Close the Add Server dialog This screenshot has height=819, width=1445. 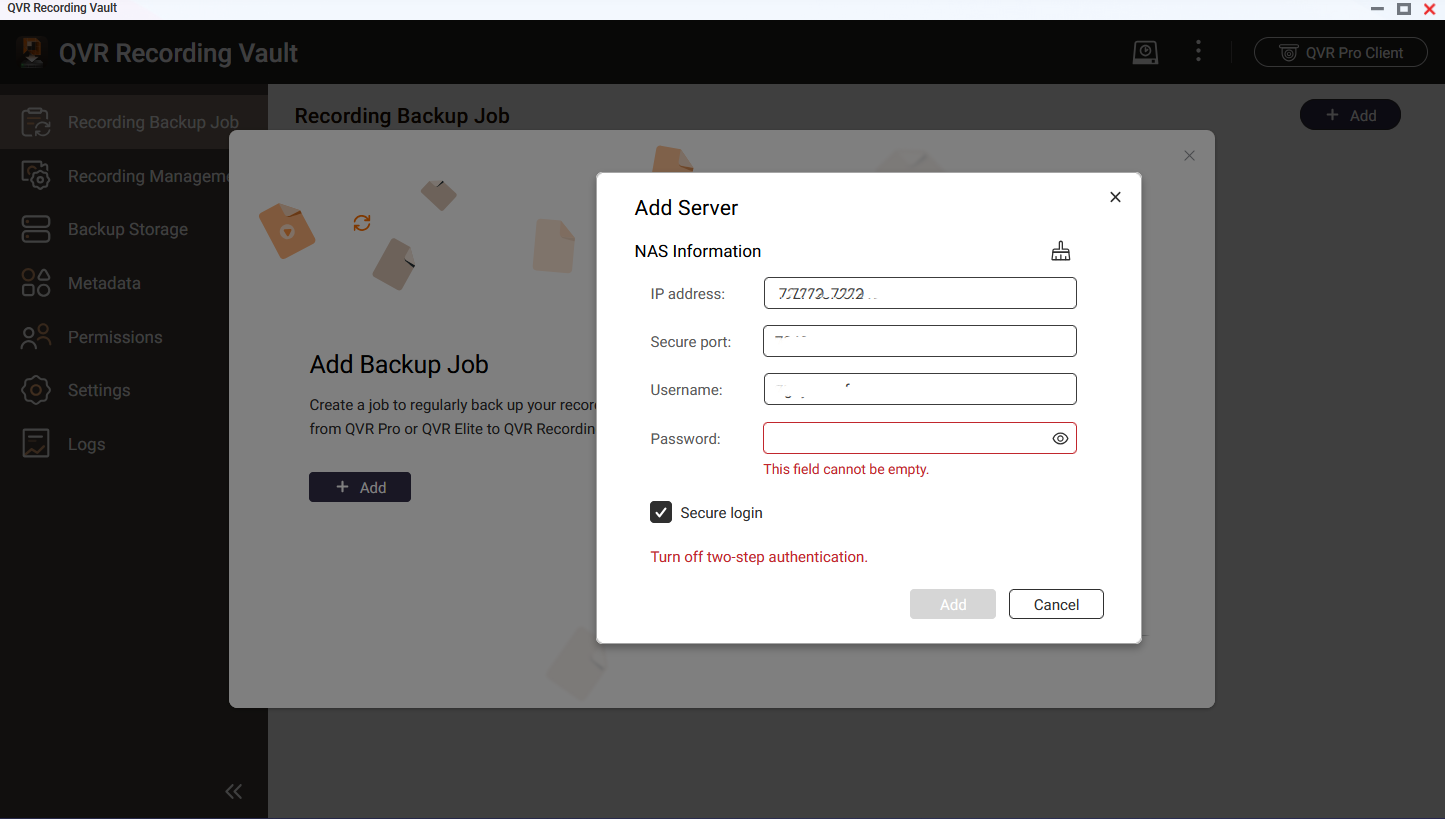point(1116,197)
